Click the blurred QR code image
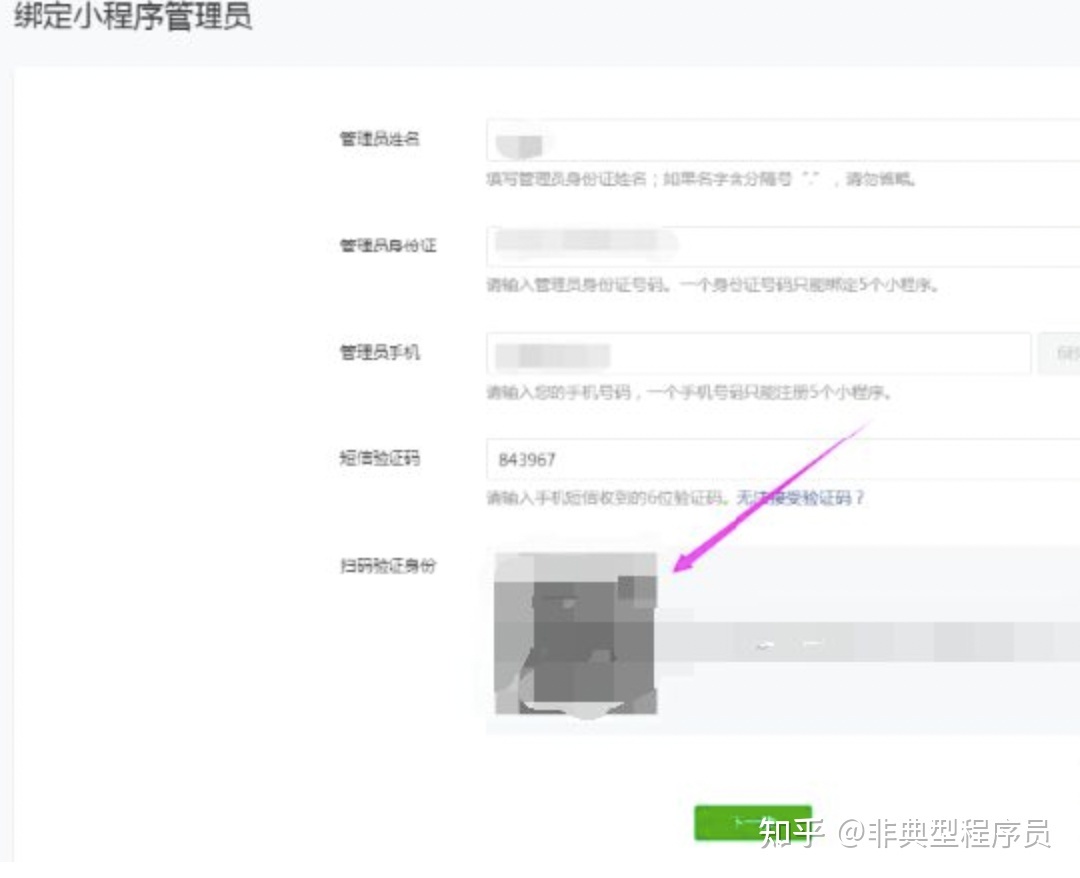1080x878 pixels. (x=576, y=632)
